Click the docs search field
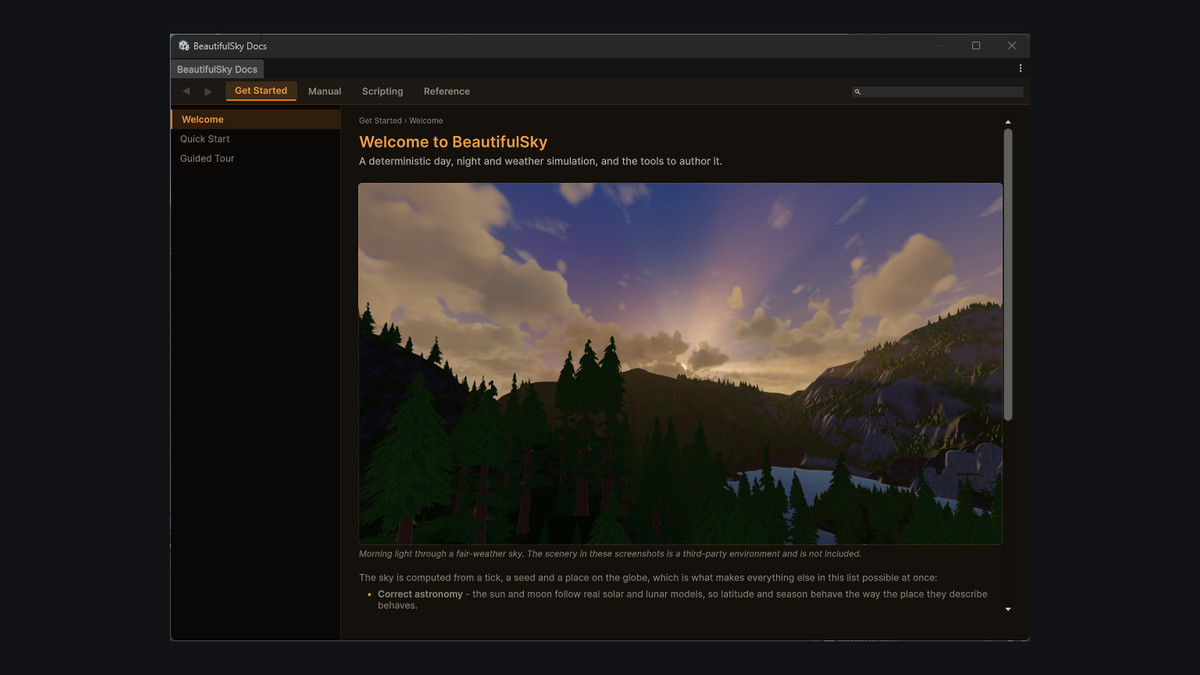1200x675 pixels. pyautogui.click(x=938, y=92)
